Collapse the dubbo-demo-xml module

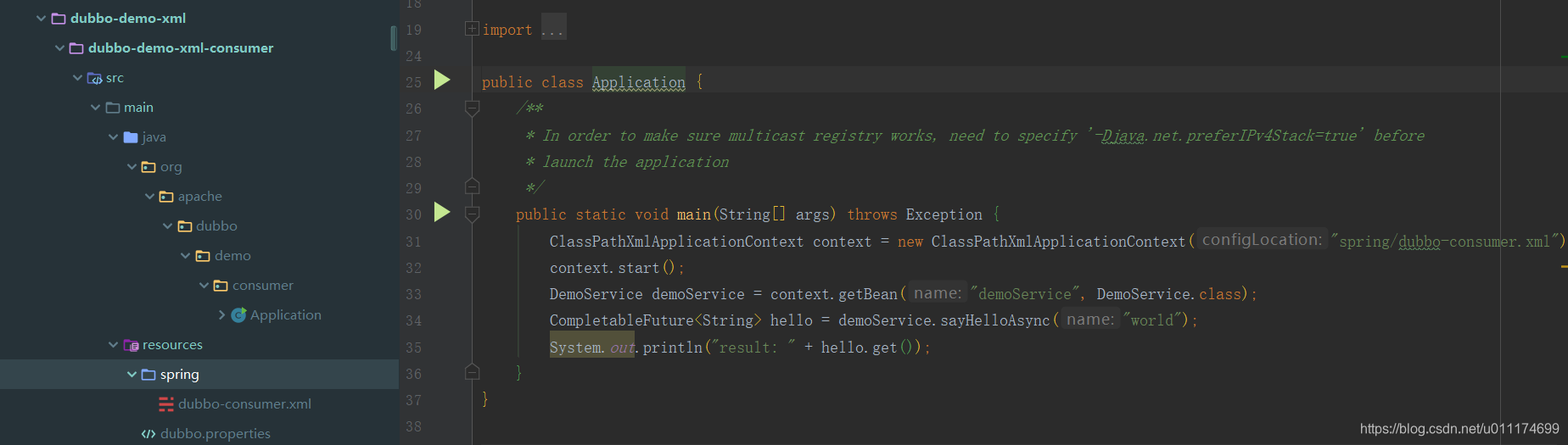pos(41,18)
